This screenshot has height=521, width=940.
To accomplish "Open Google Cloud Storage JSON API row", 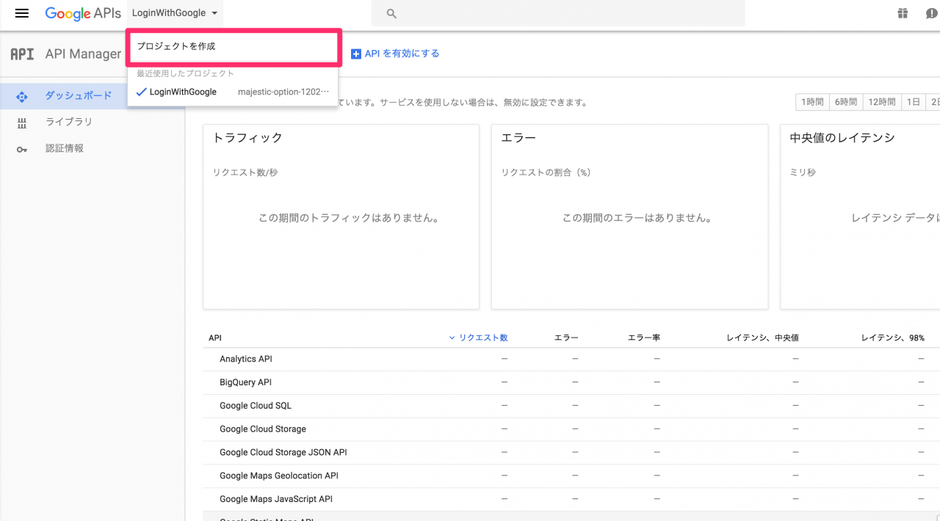I will (571, 453).
